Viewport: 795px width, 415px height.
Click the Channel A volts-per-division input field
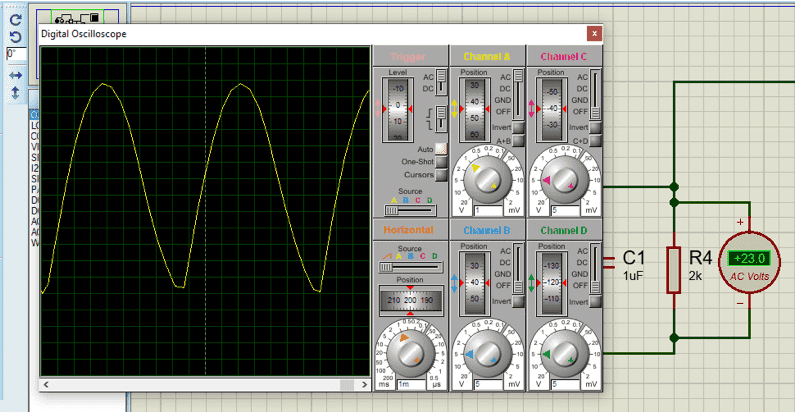pyautogui.click(x=487, y=211)
